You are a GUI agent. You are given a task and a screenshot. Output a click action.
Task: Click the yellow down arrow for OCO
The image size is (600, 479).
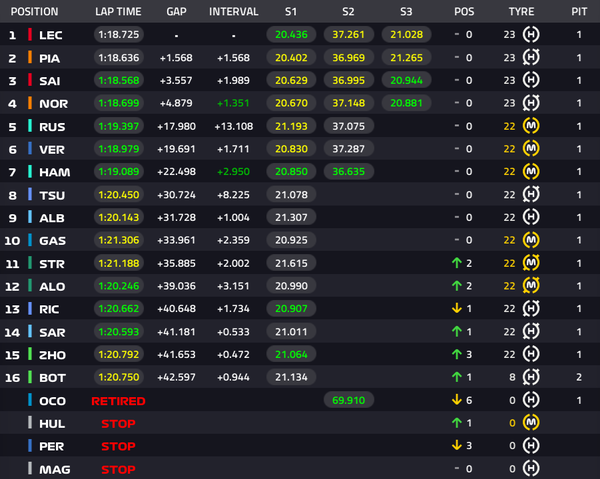tap(457, 400)
